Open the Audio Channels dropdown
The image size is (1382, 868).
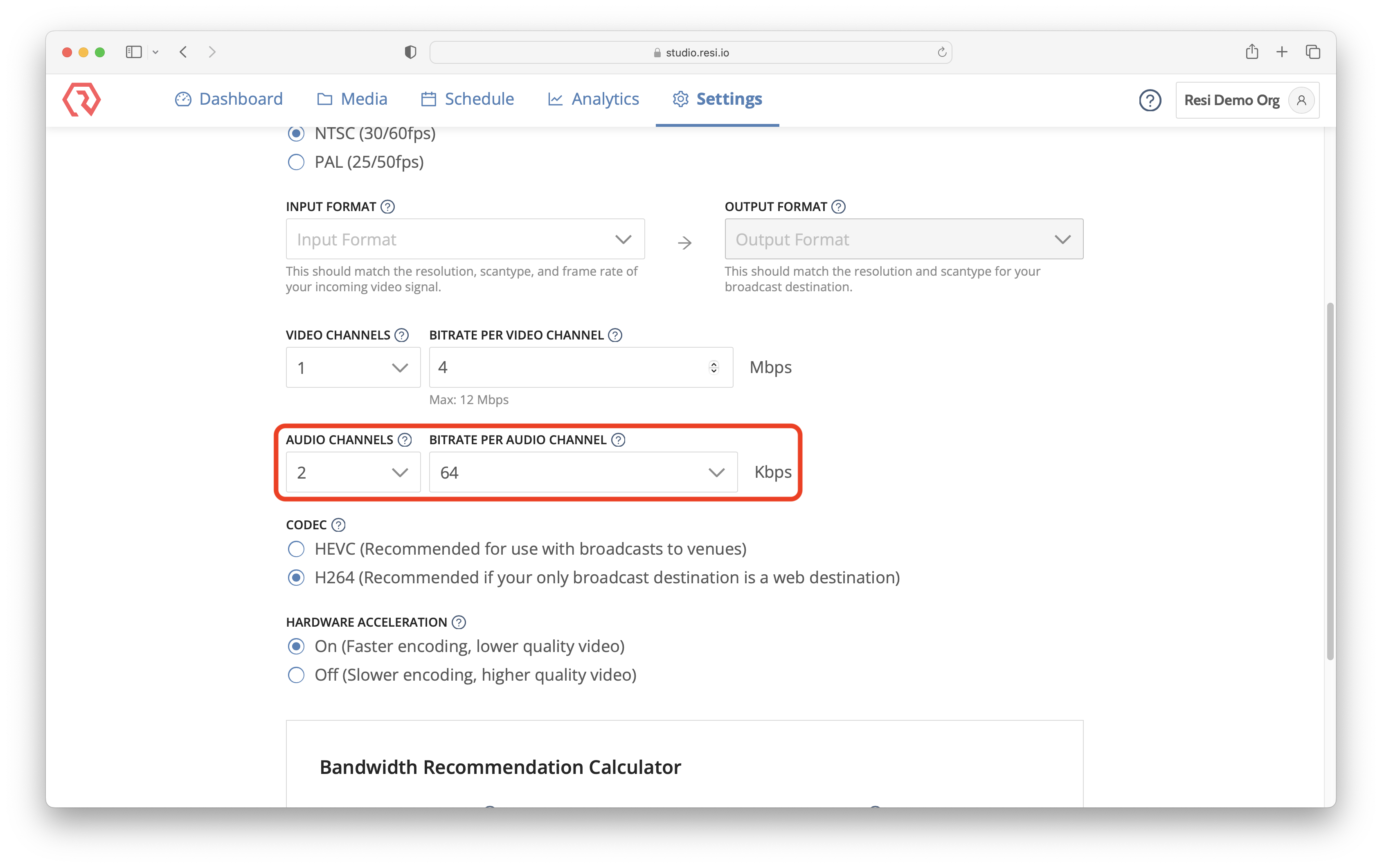coord(353,472)
